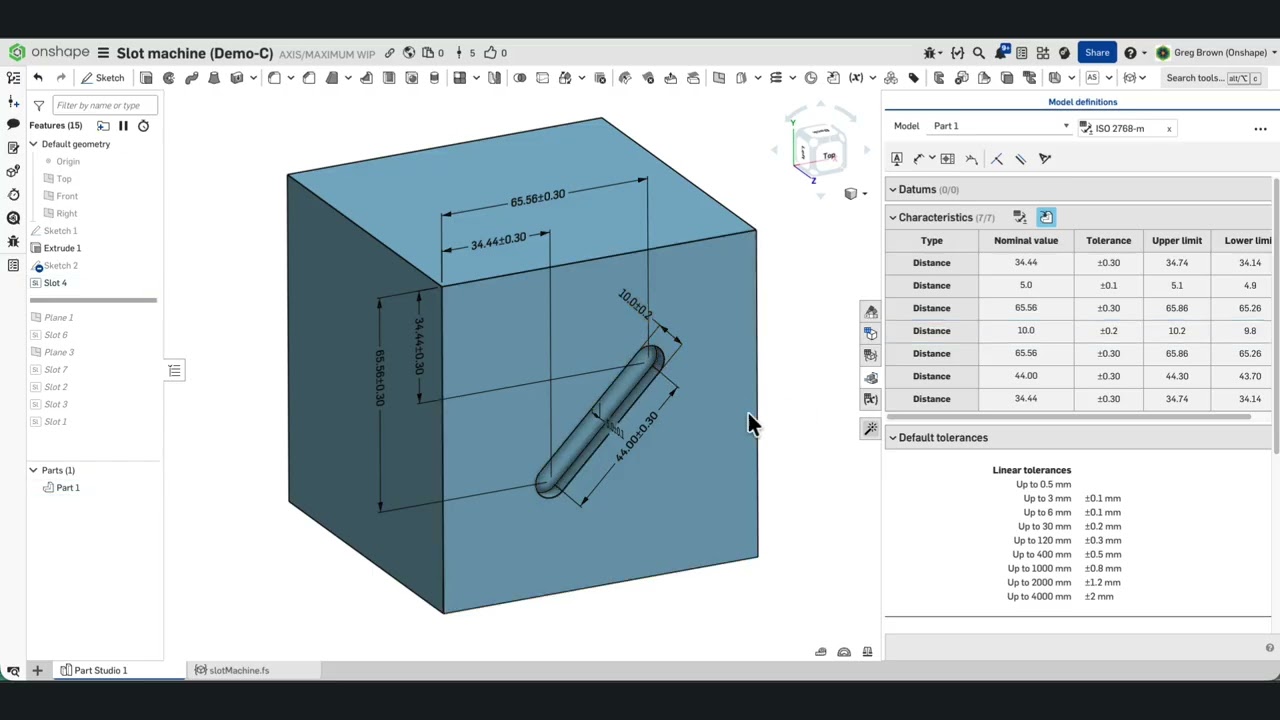Image resolution: width=1280 pixels, height=720 pixels.
Task: Select the suppressed Slot 6 feature
Action: (55, 335)
